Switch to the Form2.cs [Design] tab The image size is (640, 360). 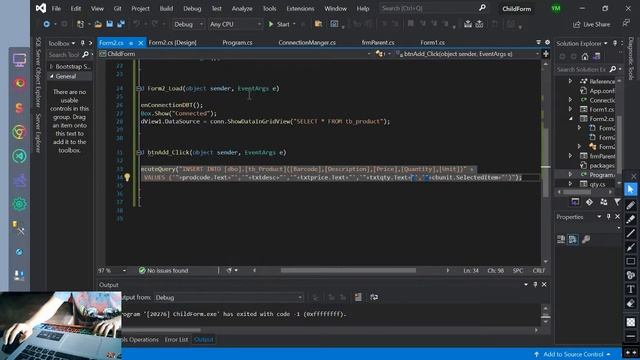(173, 42)
